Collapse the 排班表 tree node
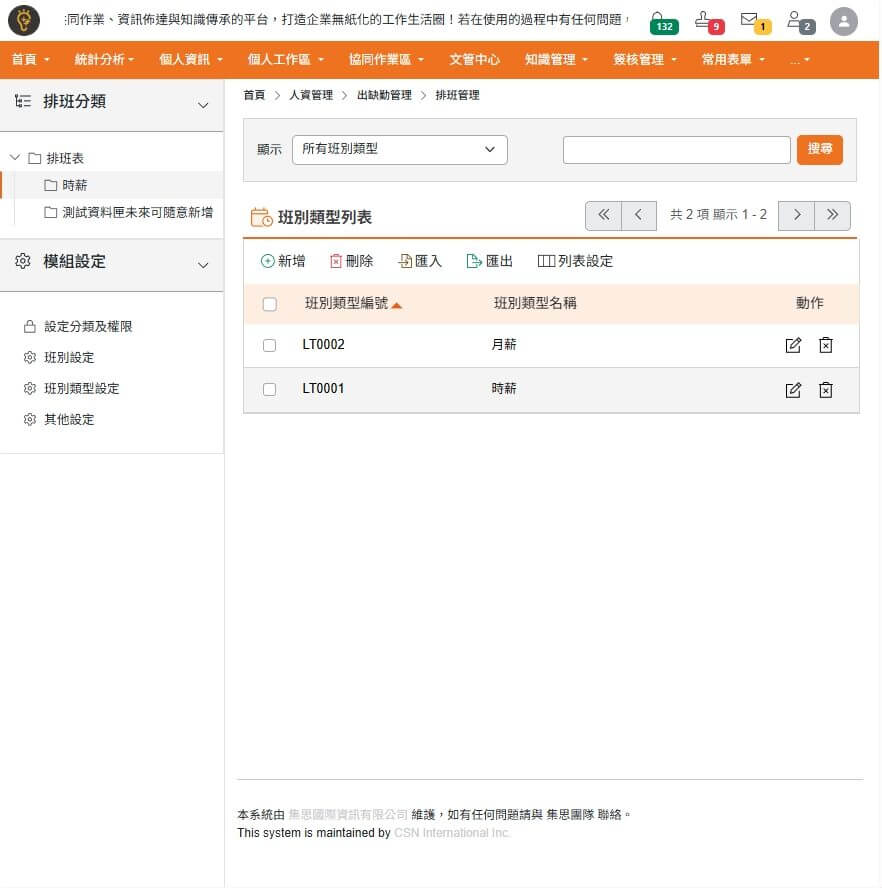The image size is (882, 888). coord(15,158)
